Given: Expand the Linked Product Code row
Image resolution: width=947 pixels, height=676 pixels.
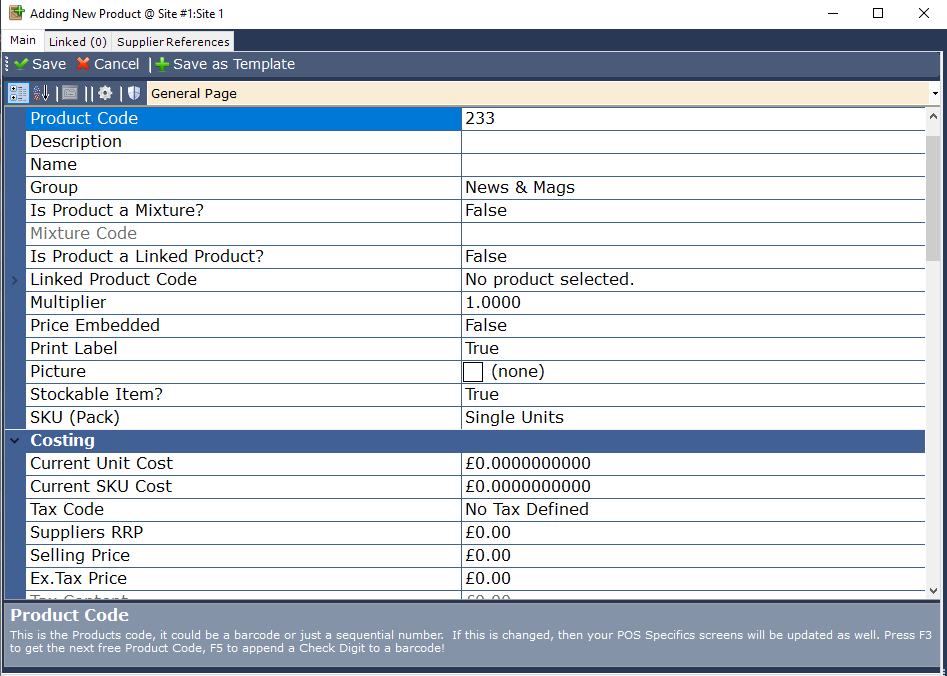Looking at the screenshot, I should (x=15, y=280).
